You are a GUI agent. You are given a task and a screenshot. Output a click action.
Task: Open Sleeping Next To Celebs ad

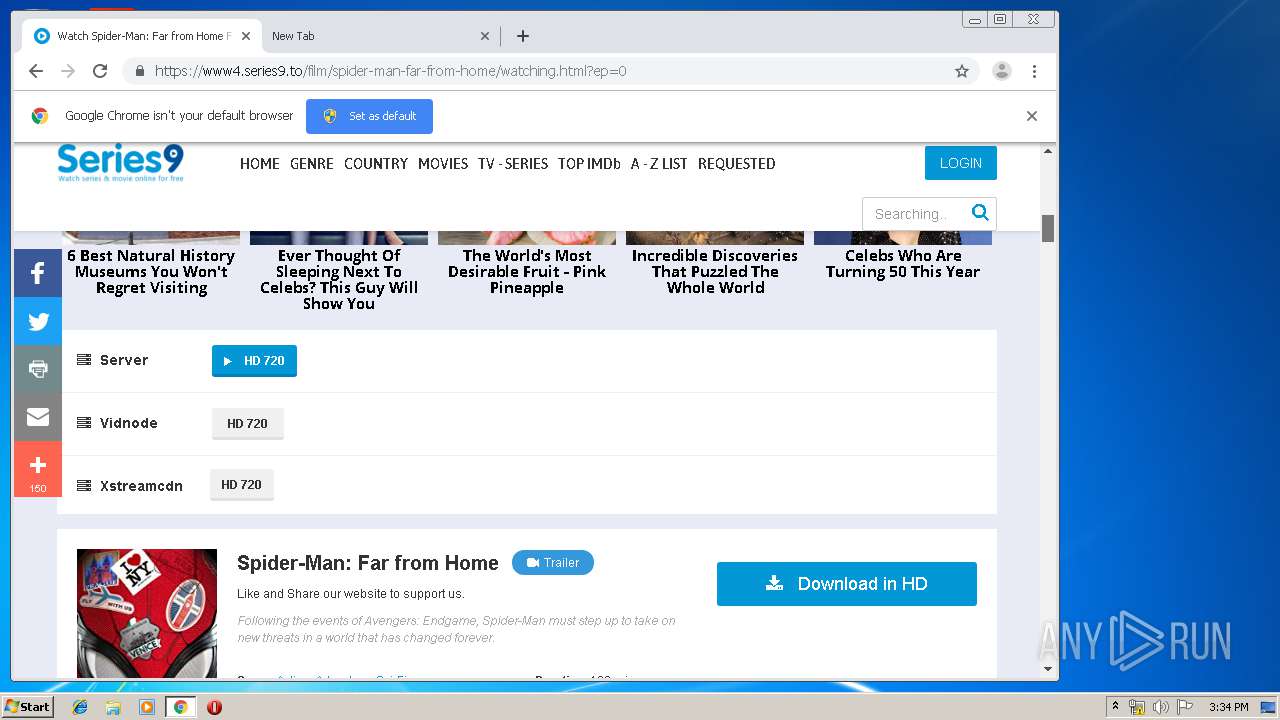339,279
